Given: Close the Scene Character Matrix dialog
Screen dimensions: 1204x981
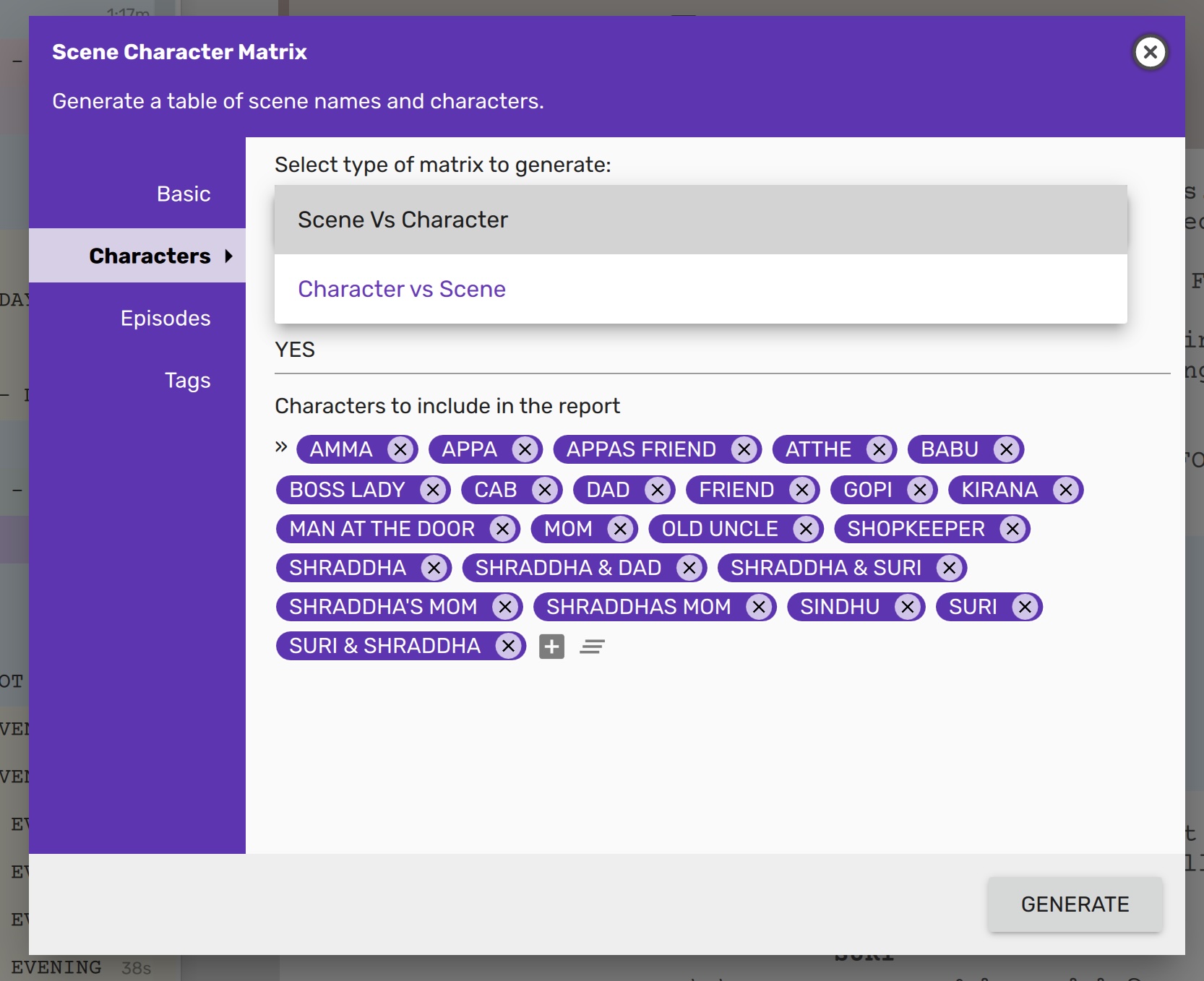Looking at the screenshot, I should pos(1150,52).
